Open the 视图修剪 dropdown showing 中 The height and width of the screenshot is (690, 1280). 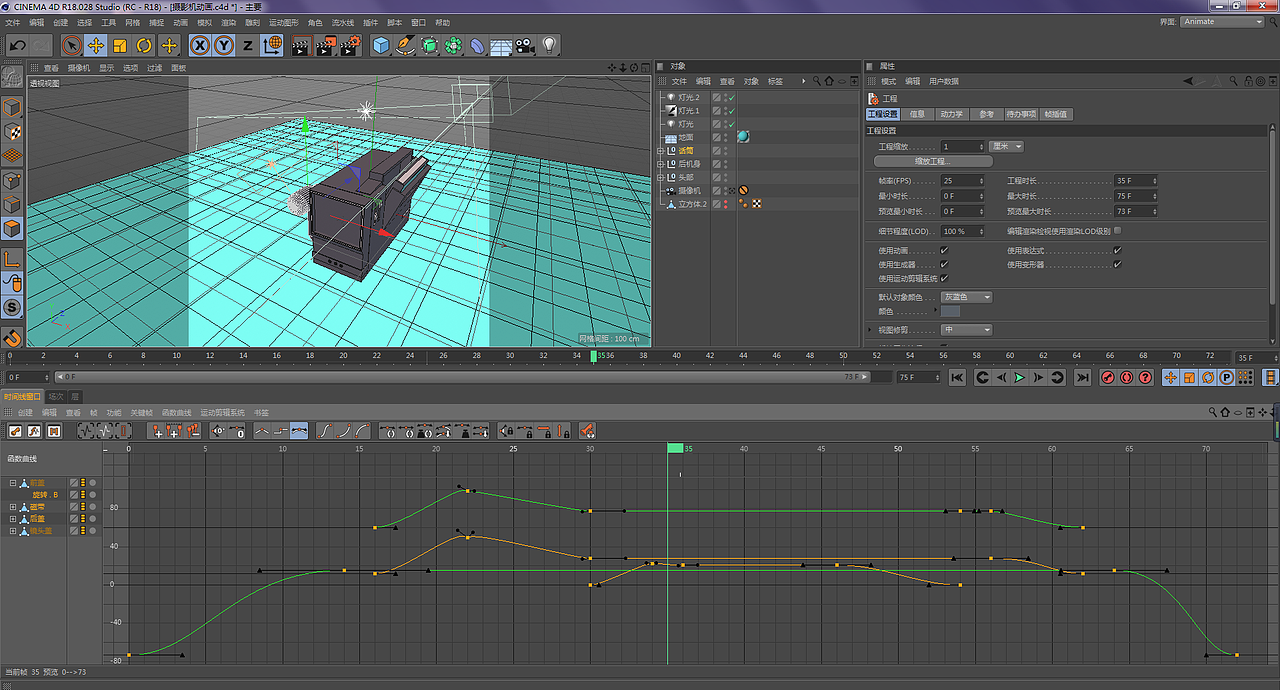(x=967, y=330)
